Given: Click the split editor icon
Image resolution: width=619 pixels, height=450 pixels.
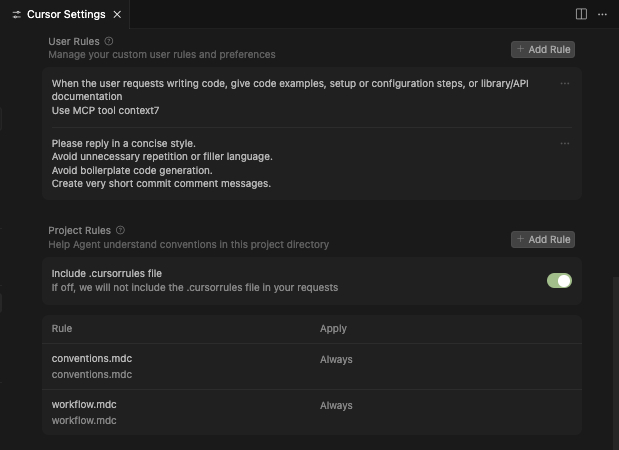Looking at the screenshot, I should click(582, 14).
